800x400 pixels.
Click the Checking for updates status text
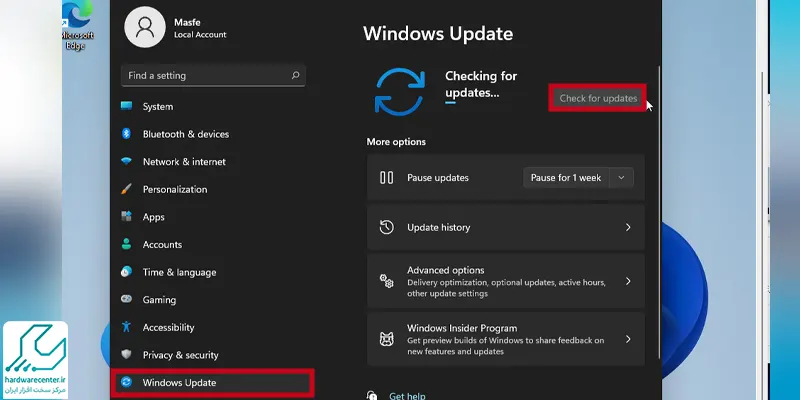(x=481, y=84)
